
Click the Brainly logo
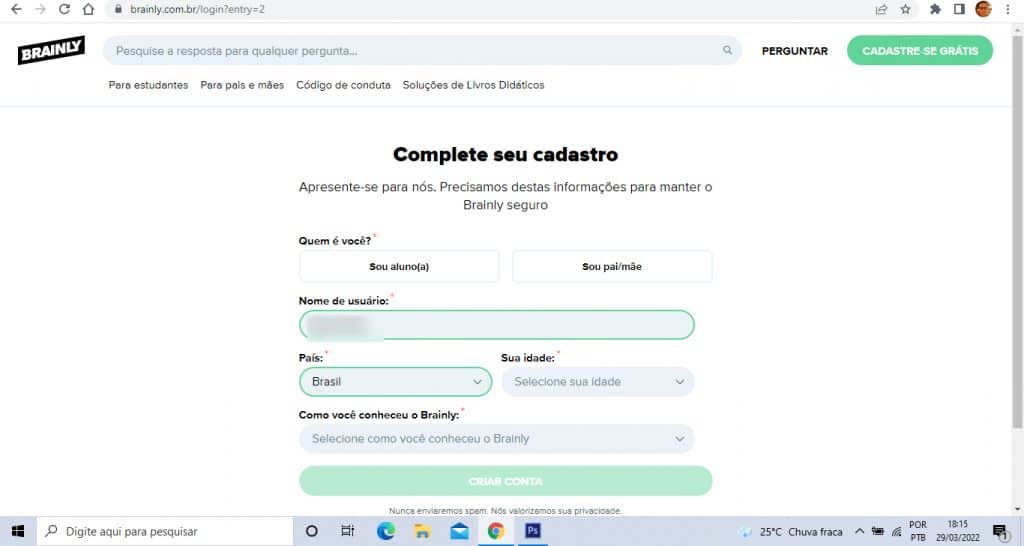tap(51, 50)
